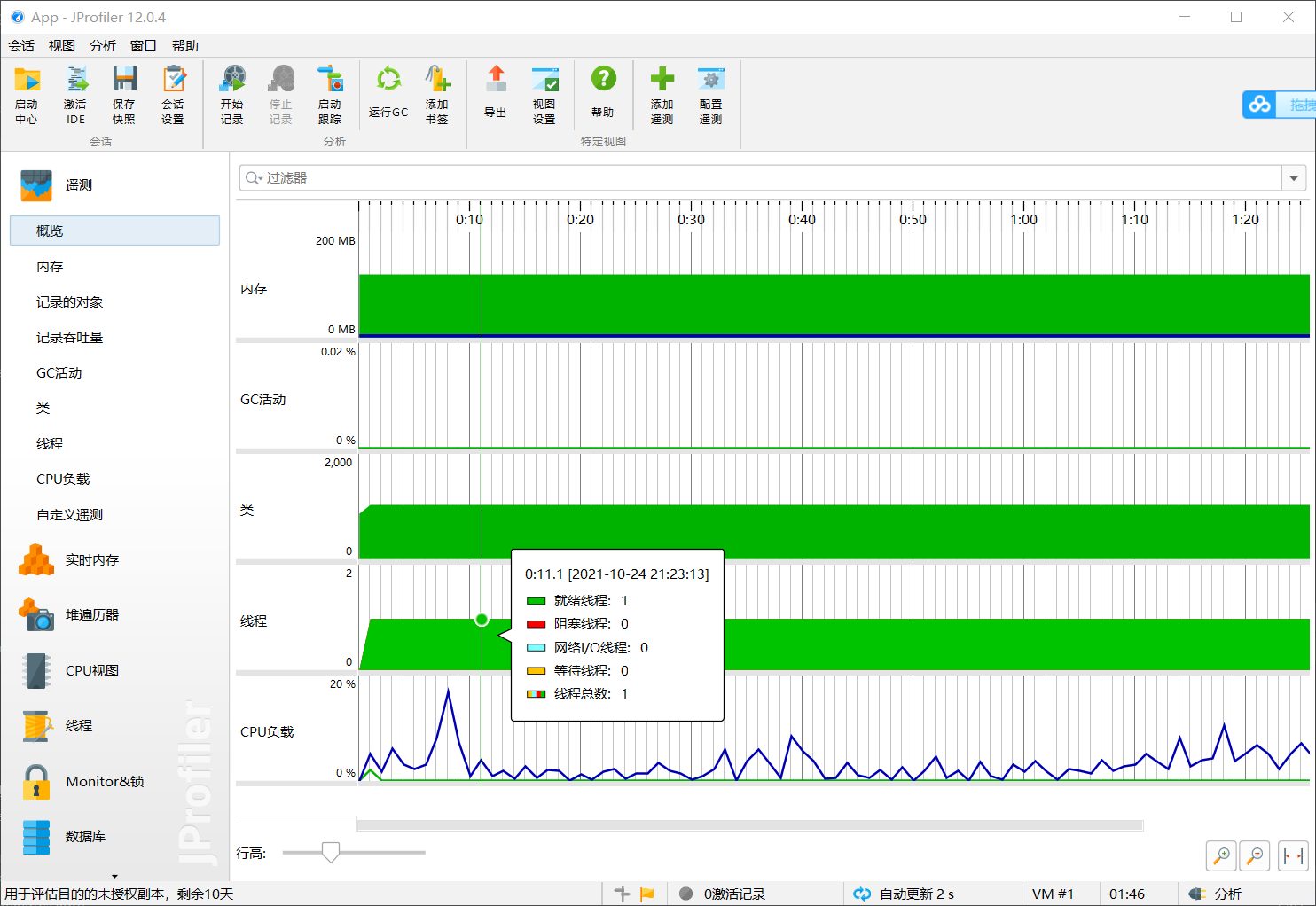Viewport: 1316px width, 906px height.
Task: Click VM #1 in the status bar
Action: point(1053,894)
